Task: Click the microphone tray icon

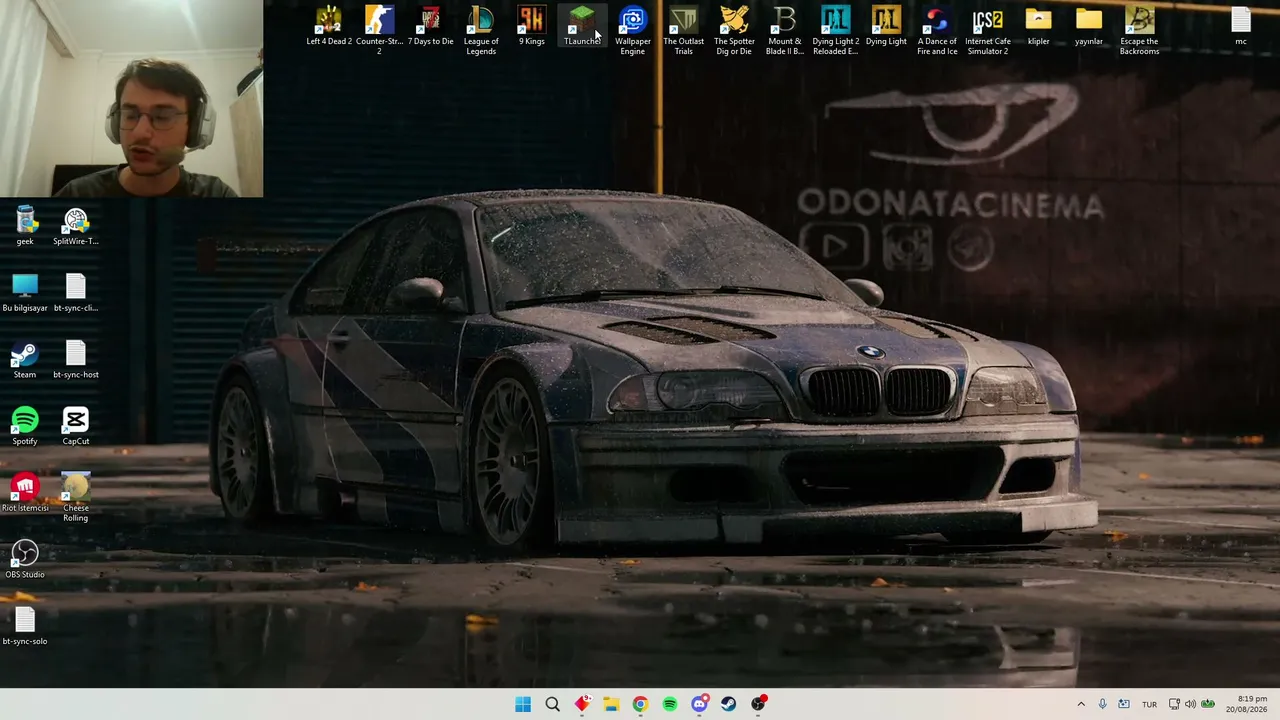Action: click(x=1102, y=704)
